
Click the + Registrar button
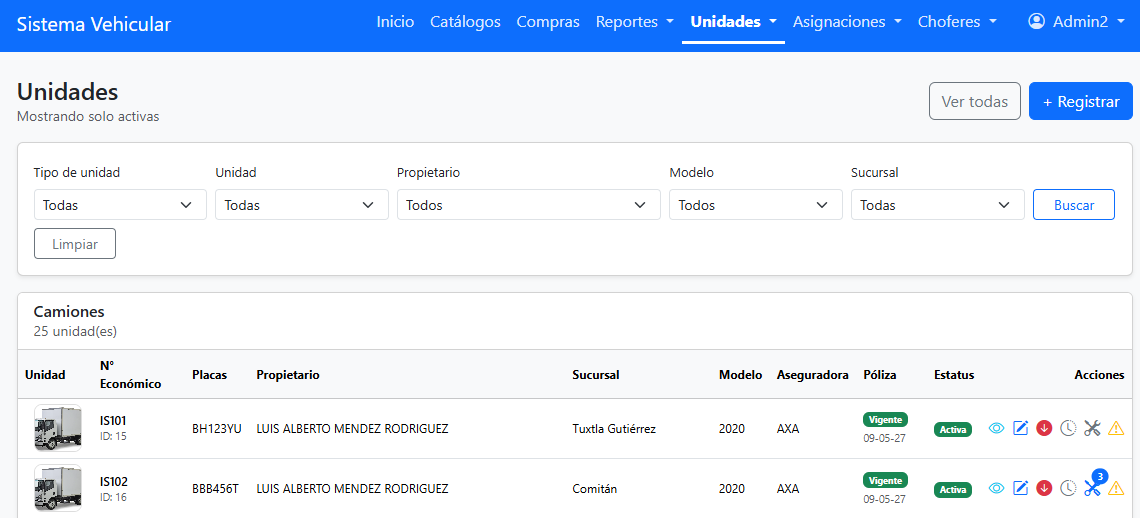pyautogui.click(x=1081, y=101)
